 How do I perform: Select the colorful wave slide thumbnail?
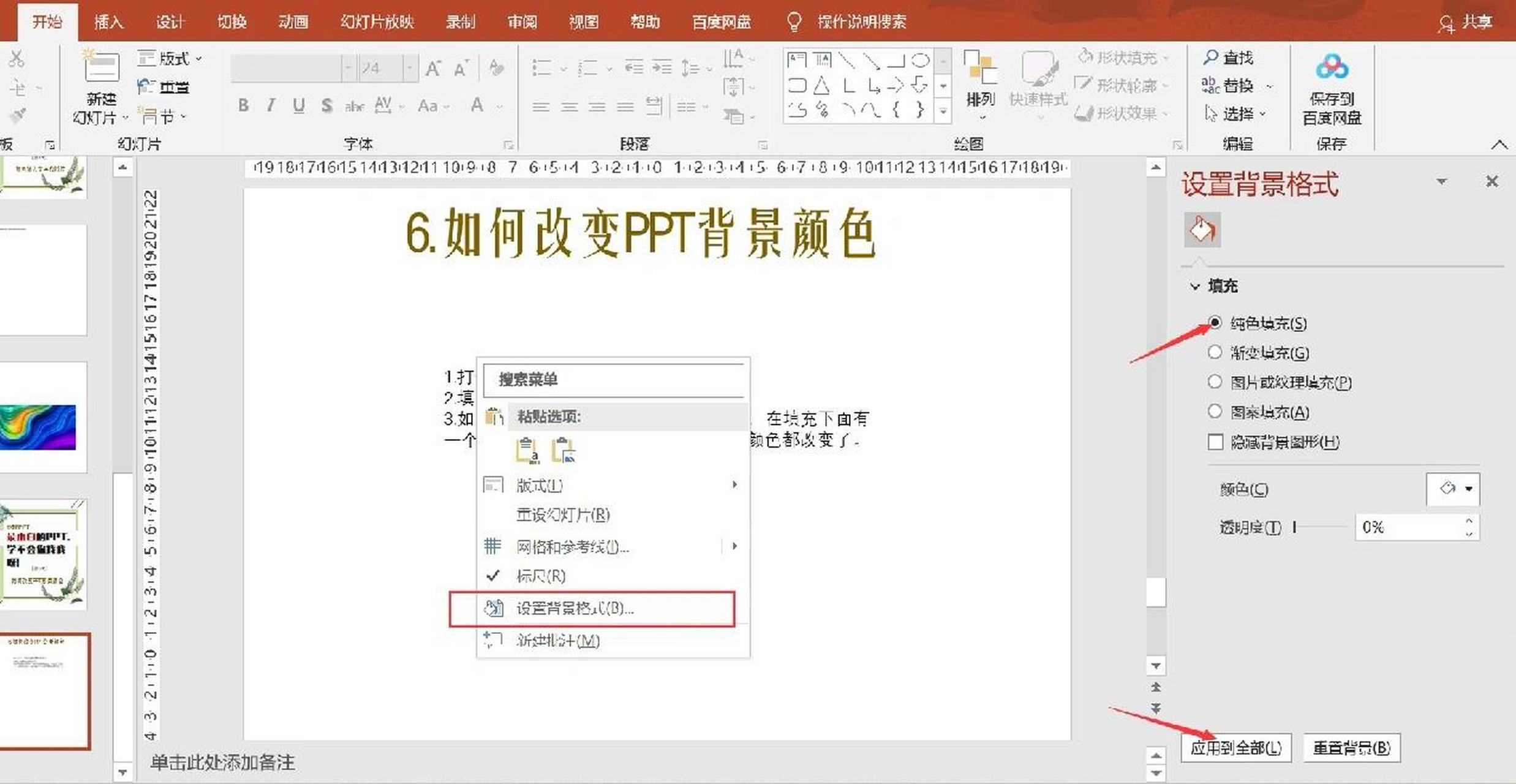point(43,417)
